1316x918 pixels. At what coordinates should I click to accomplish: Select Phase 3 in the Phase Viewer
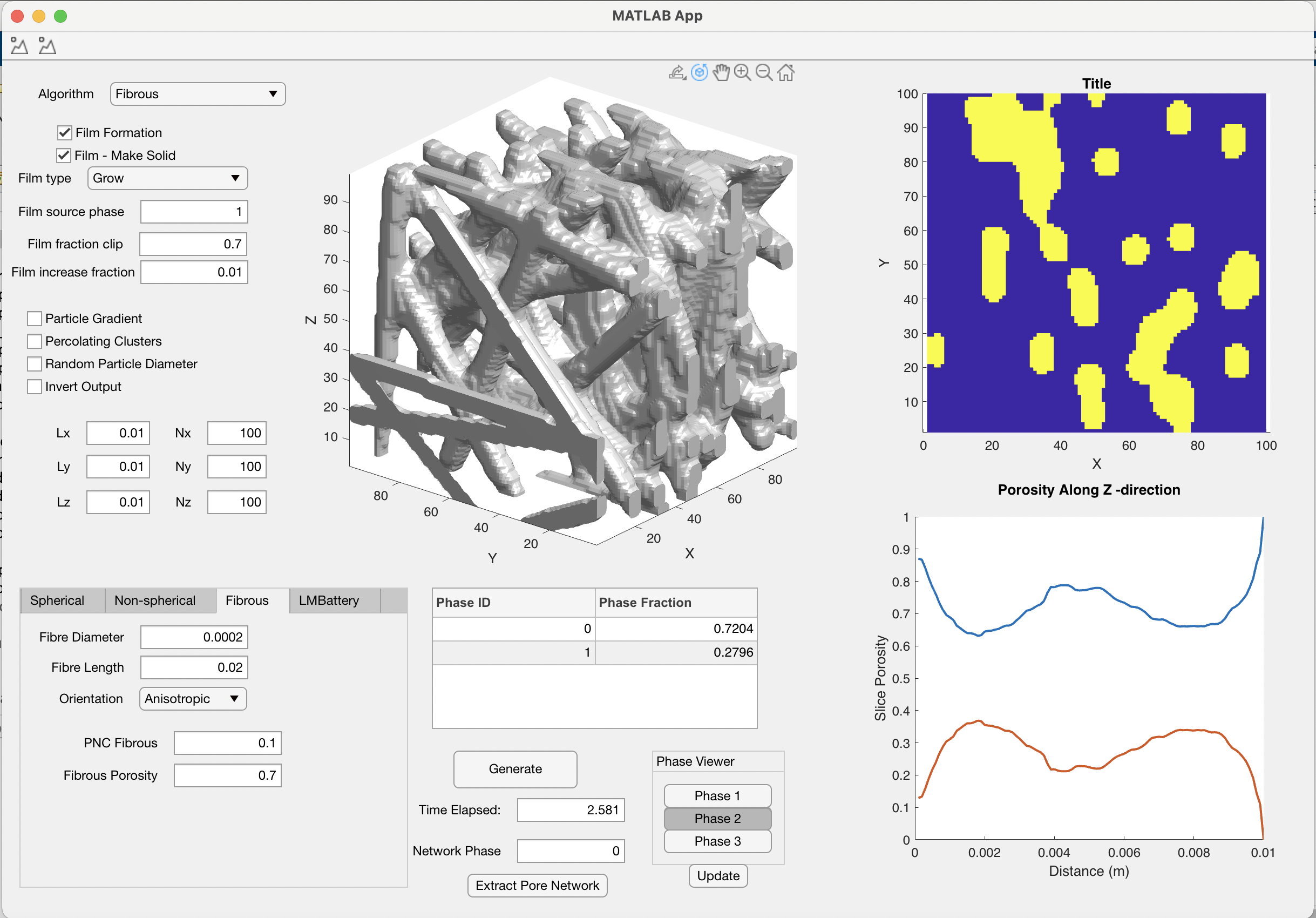[x=717, y=841]
